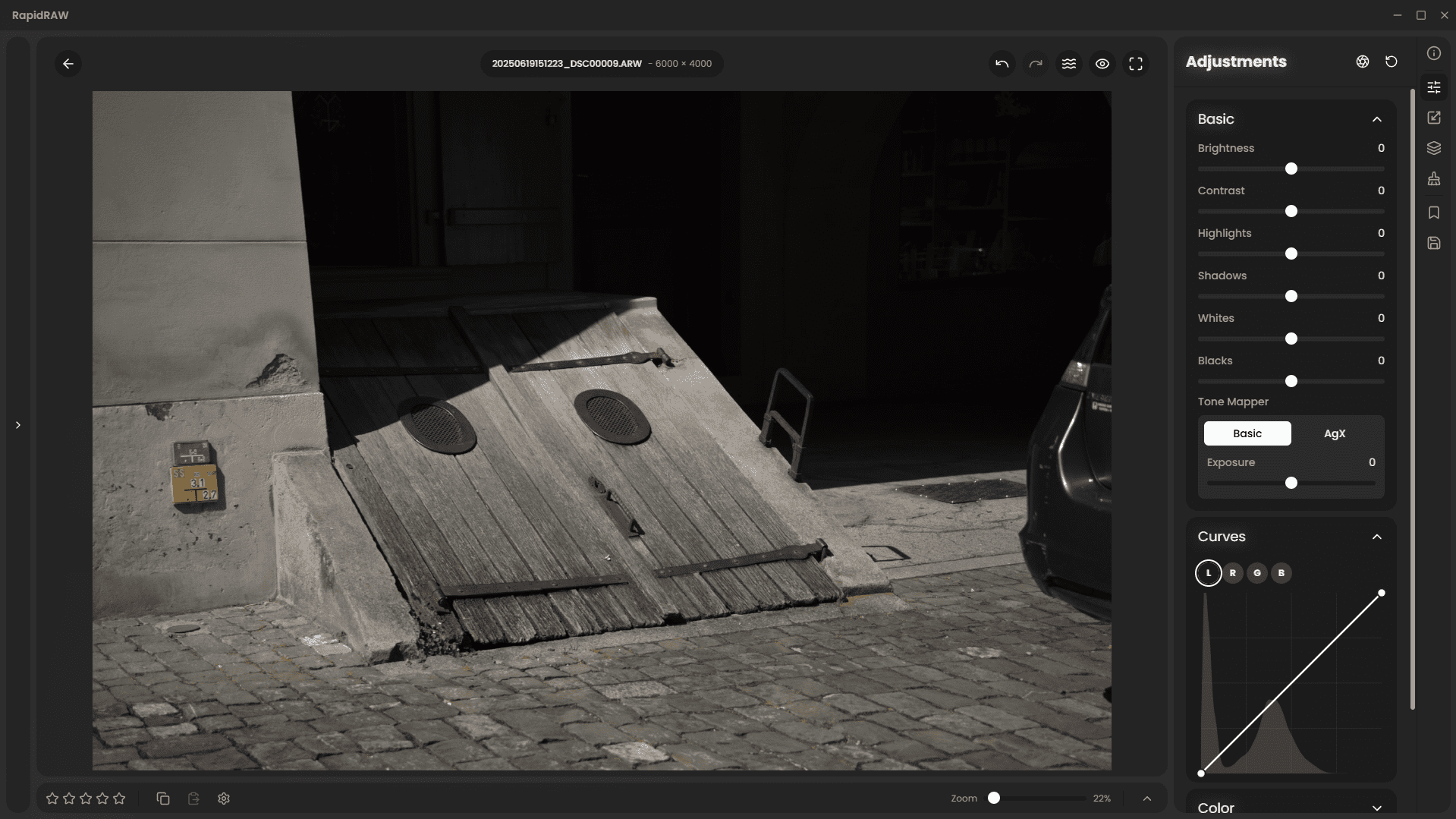This screenshot has width=1456, height=819.
Task: Toggle the waveform display icon
Action: click(1069, 64)
